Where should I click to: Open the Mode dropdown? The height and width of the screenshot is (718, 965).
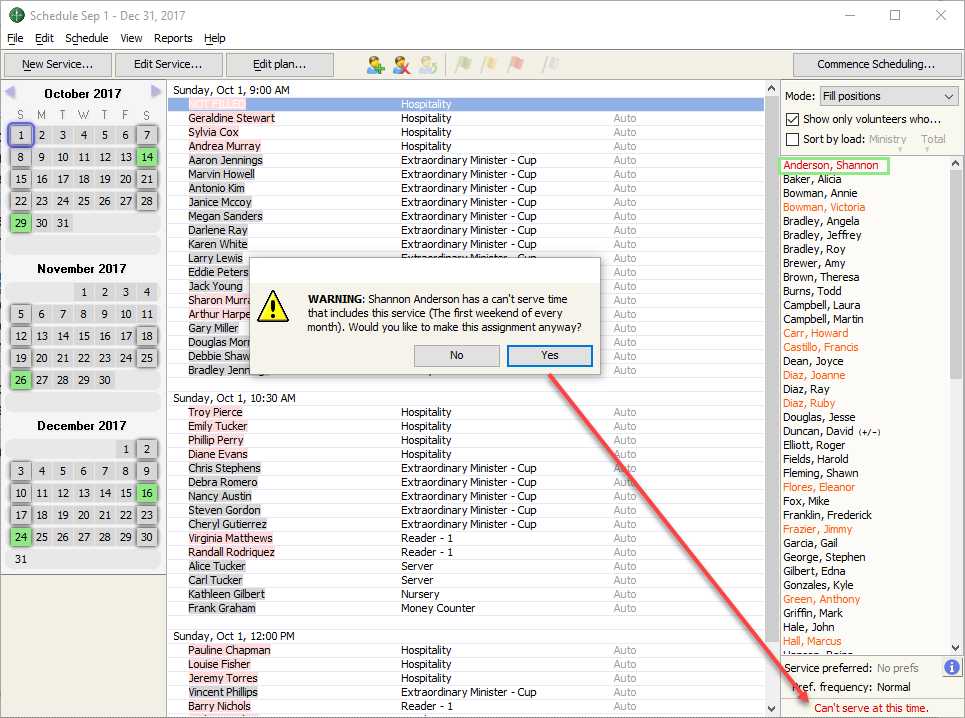(888, 96)
